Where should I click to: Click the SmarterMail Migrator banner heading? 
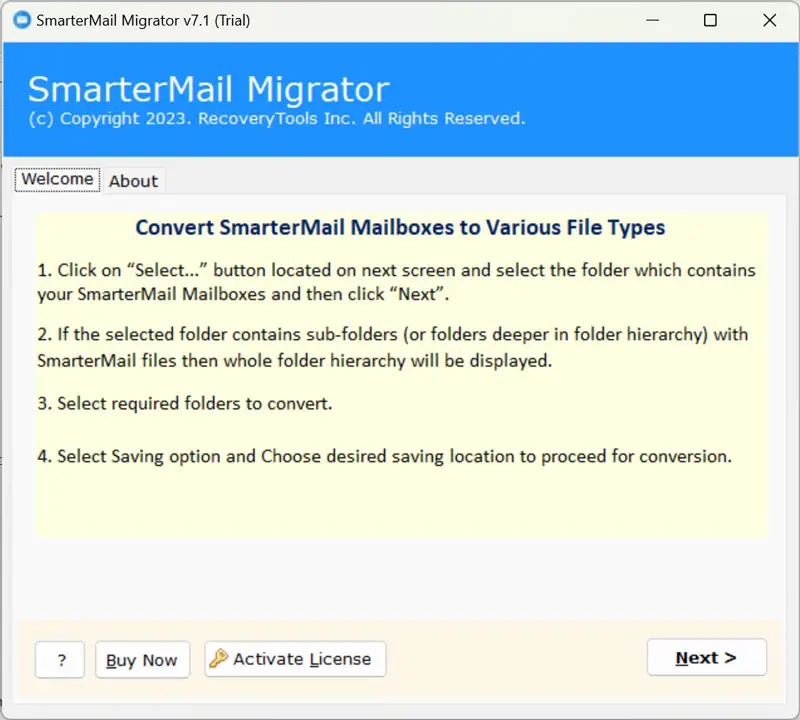[x=208, y=89]
